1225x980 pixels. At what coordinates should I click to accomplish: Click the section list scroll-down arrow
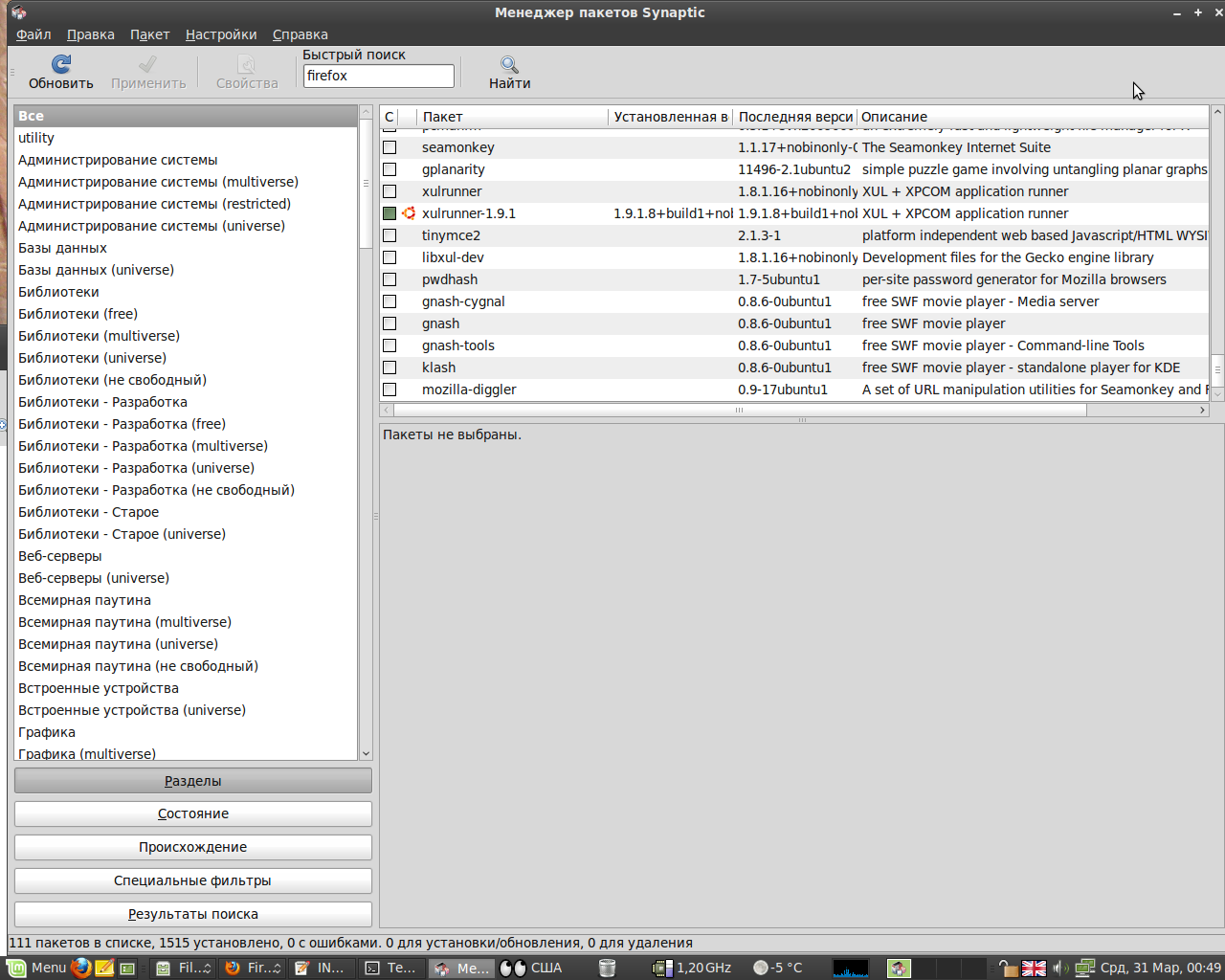point(366,754)
